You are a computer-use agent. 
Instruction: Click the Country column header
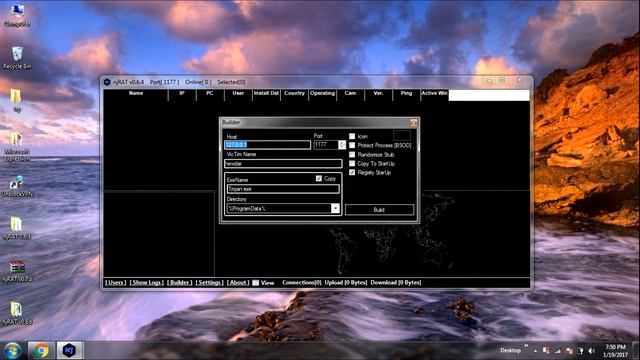point(294,93)
